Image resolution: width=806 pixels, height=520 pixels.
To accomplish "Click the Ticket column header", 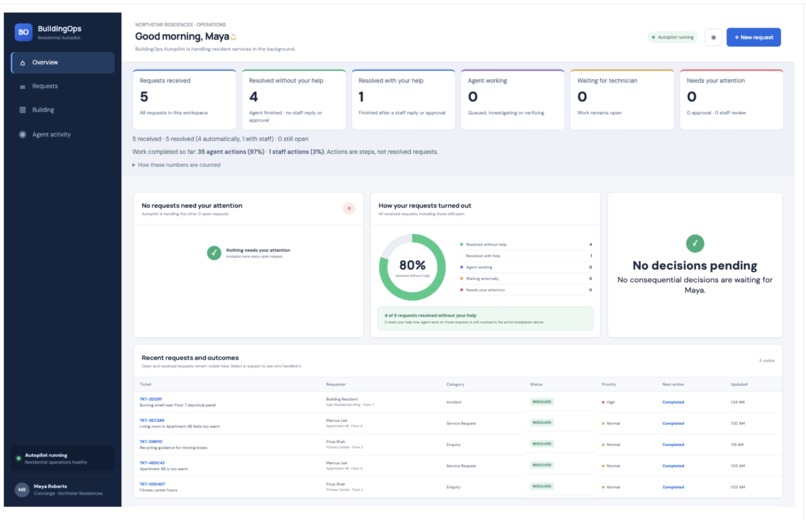I will (145, 384).
